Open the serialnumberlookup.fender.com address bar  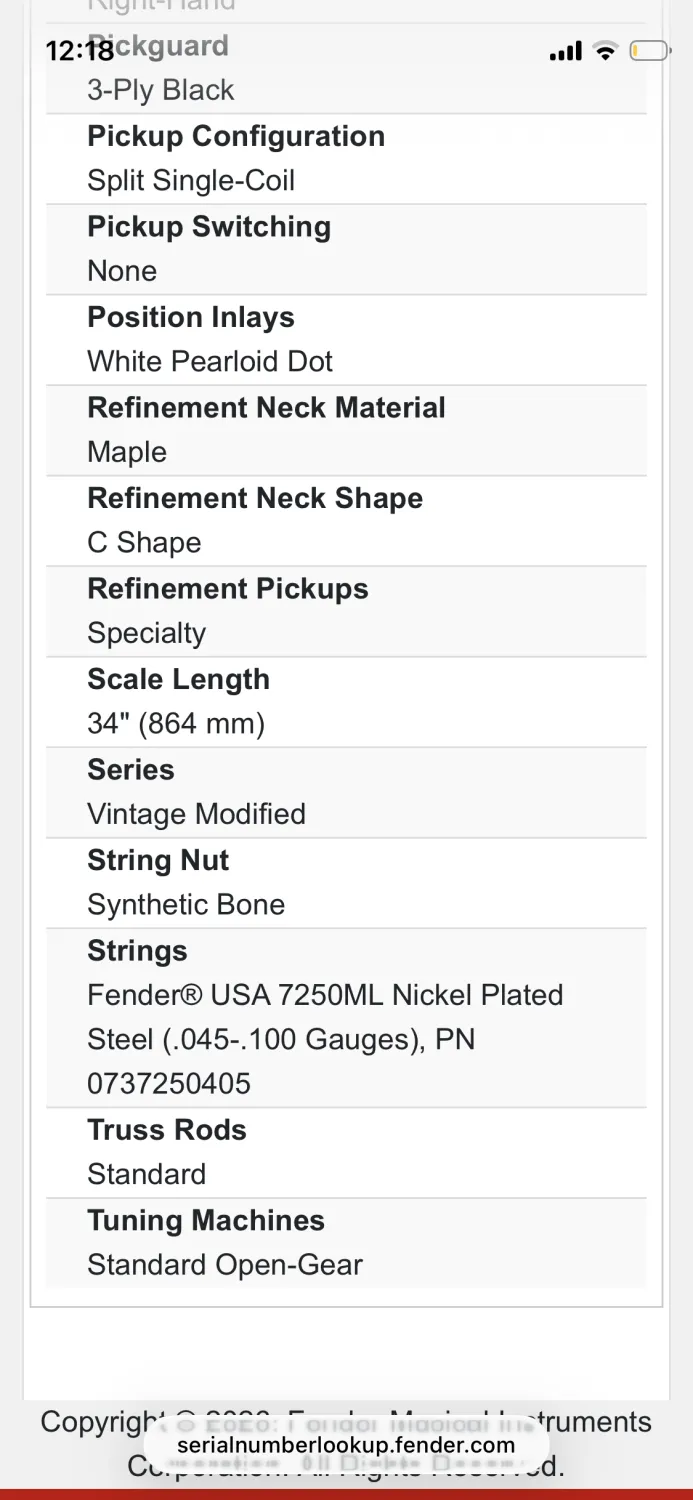coord(346,1445)
